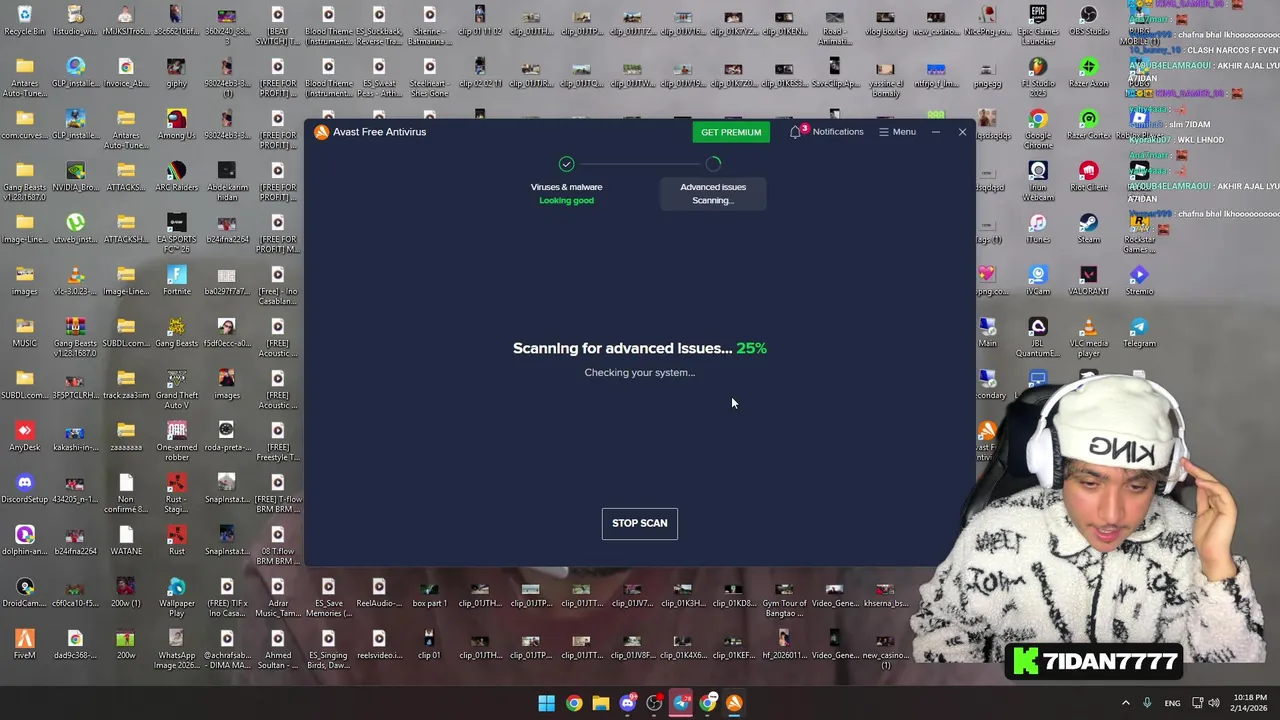Click the Avast Free Antivirus logo

[x=321, y=132]
